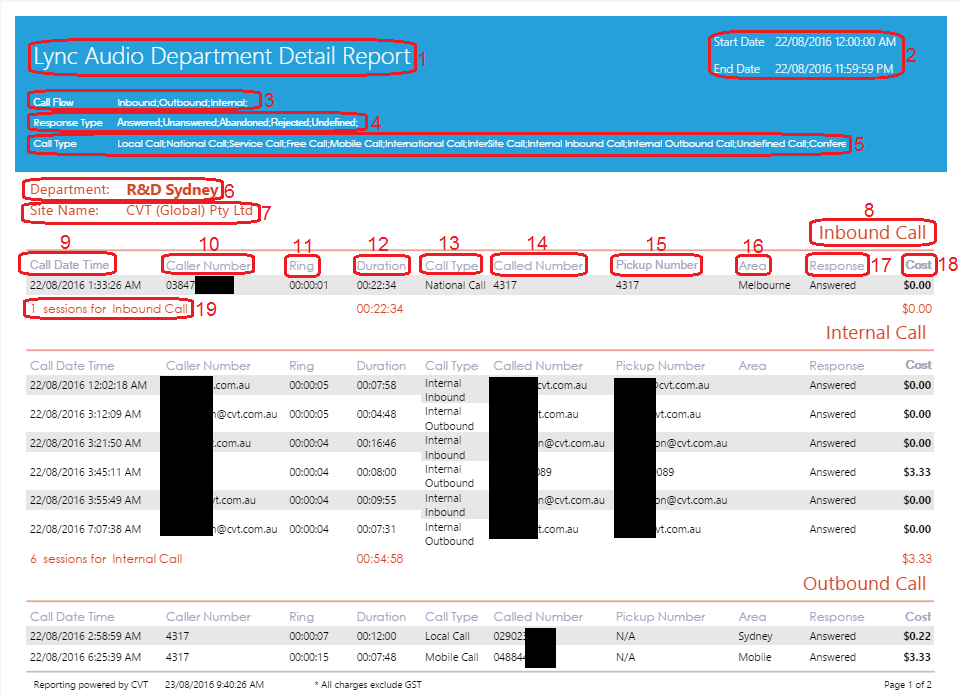Click Ring column header in Inbound table
Screen dimensions: 961x695
[x=301, y=265]
